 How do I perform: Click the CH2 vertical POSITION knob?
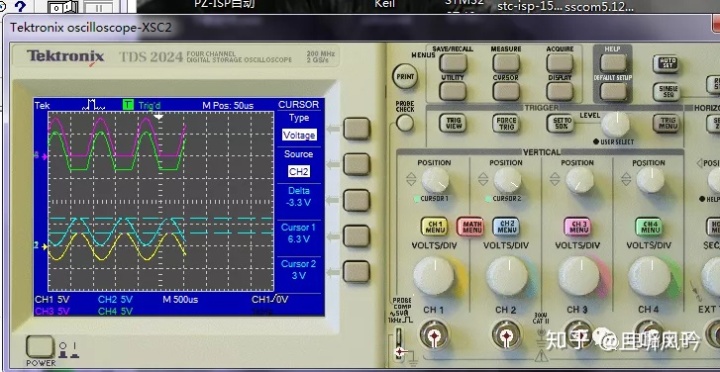coord(507,180)
